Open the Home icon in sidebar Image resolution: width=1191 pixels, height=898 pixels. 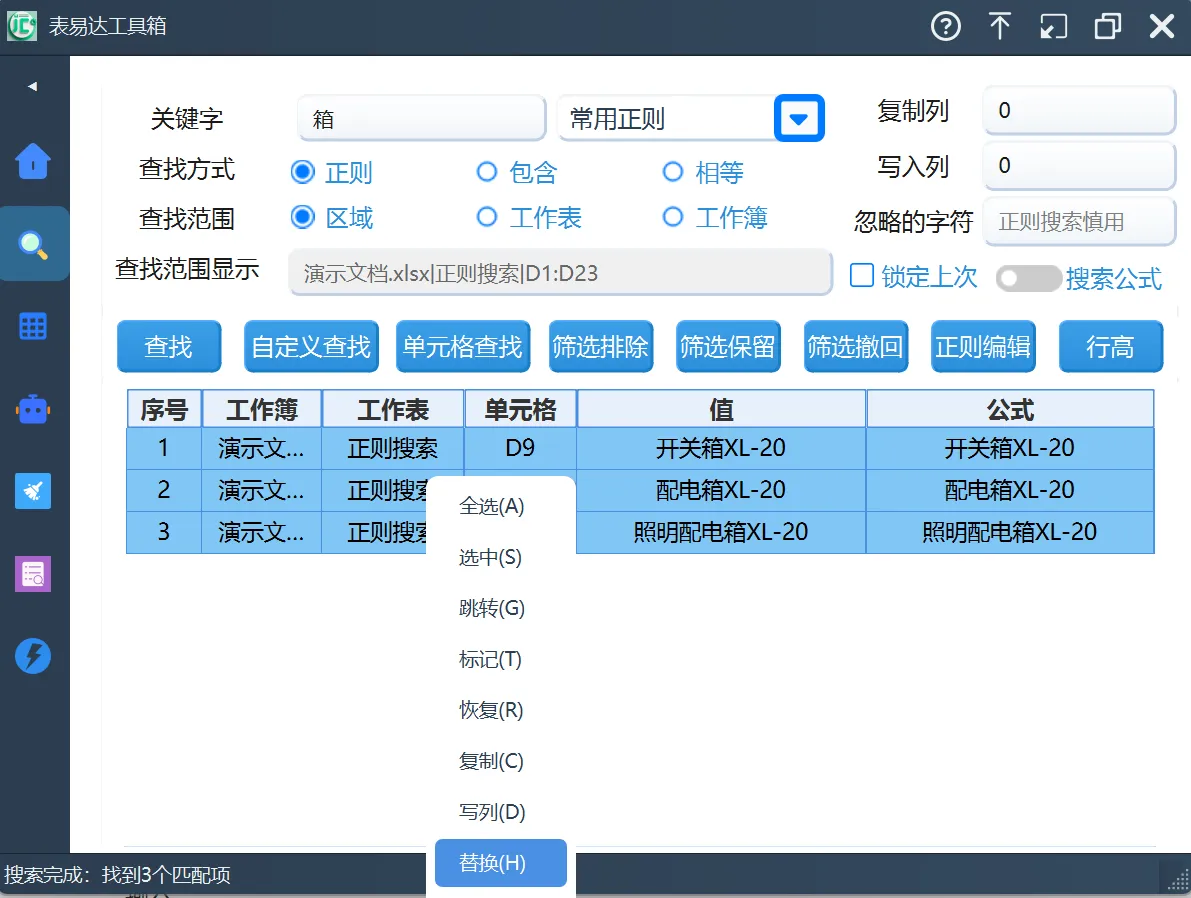point(33,161)
